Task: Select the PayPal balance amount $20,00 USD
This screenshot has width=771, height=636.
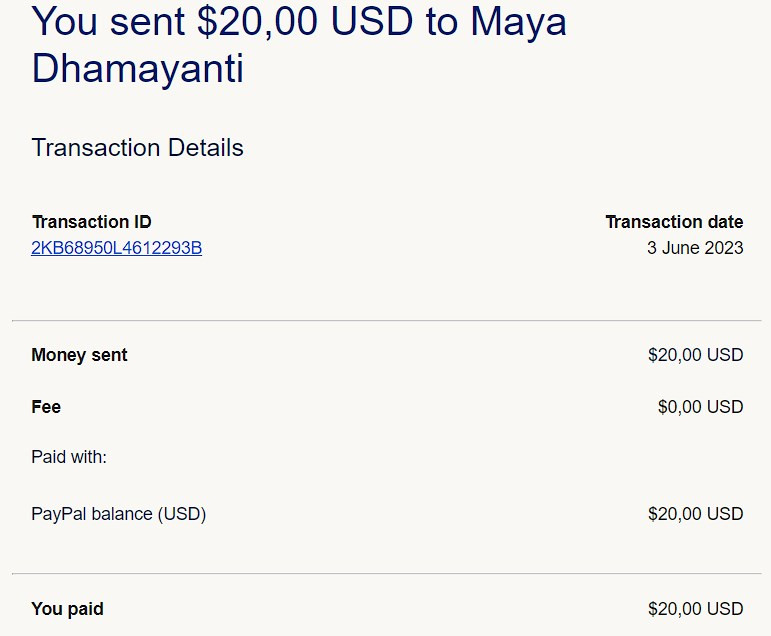Action: pyautogui.click(x=695, y=514)
